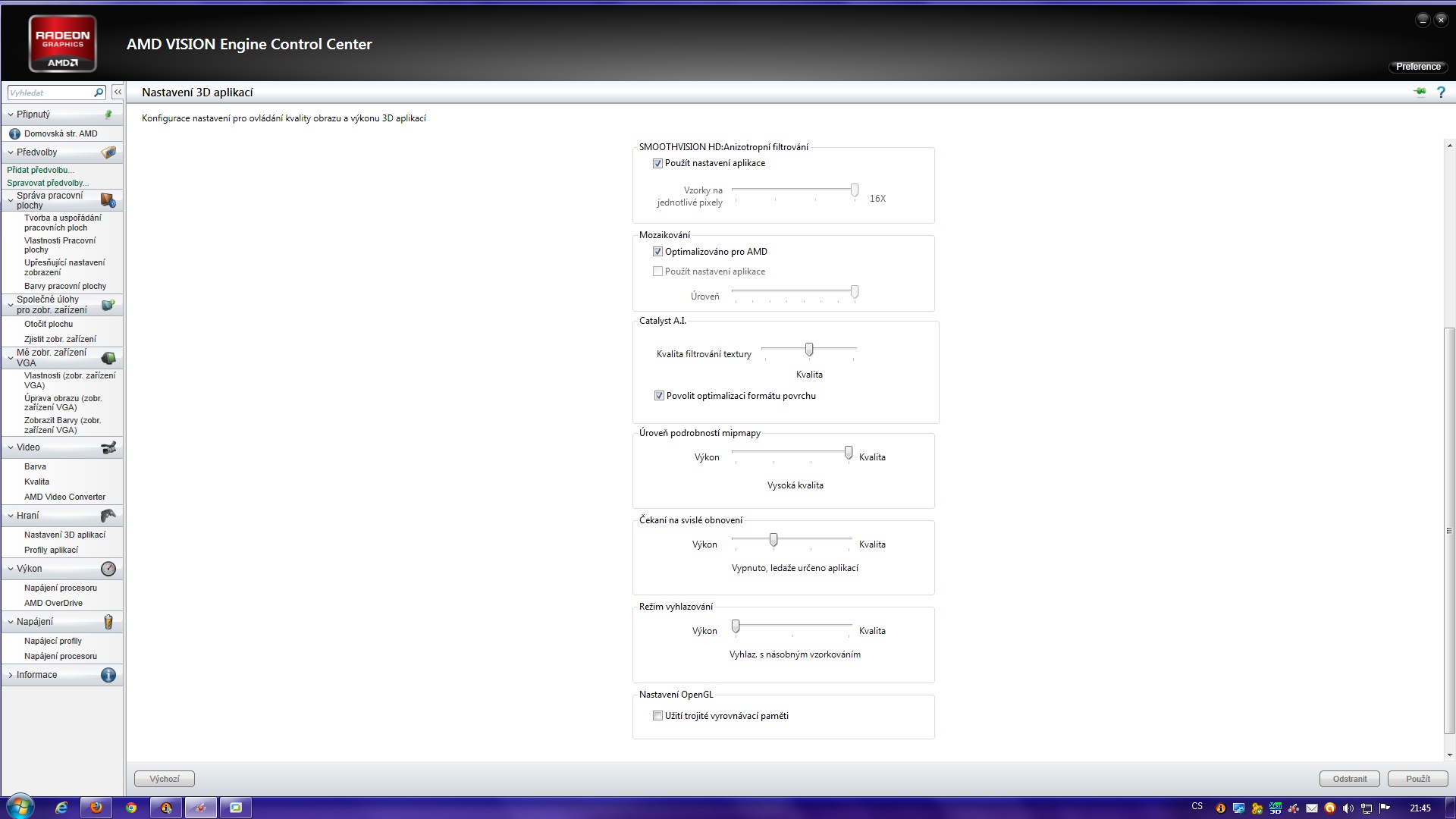Screen dimensions: 1456x819
Task: Toggle Povolit optimalizaci formátu povrchu checkbox
Action: click(x=659, y=396)
